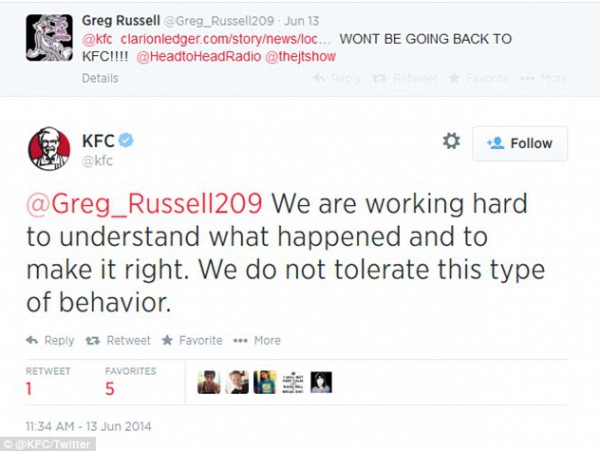Viewport: 600px width, 451px height.
Task: Click the KFC Colonel Sanders avatar
Action: click(49, 149)
